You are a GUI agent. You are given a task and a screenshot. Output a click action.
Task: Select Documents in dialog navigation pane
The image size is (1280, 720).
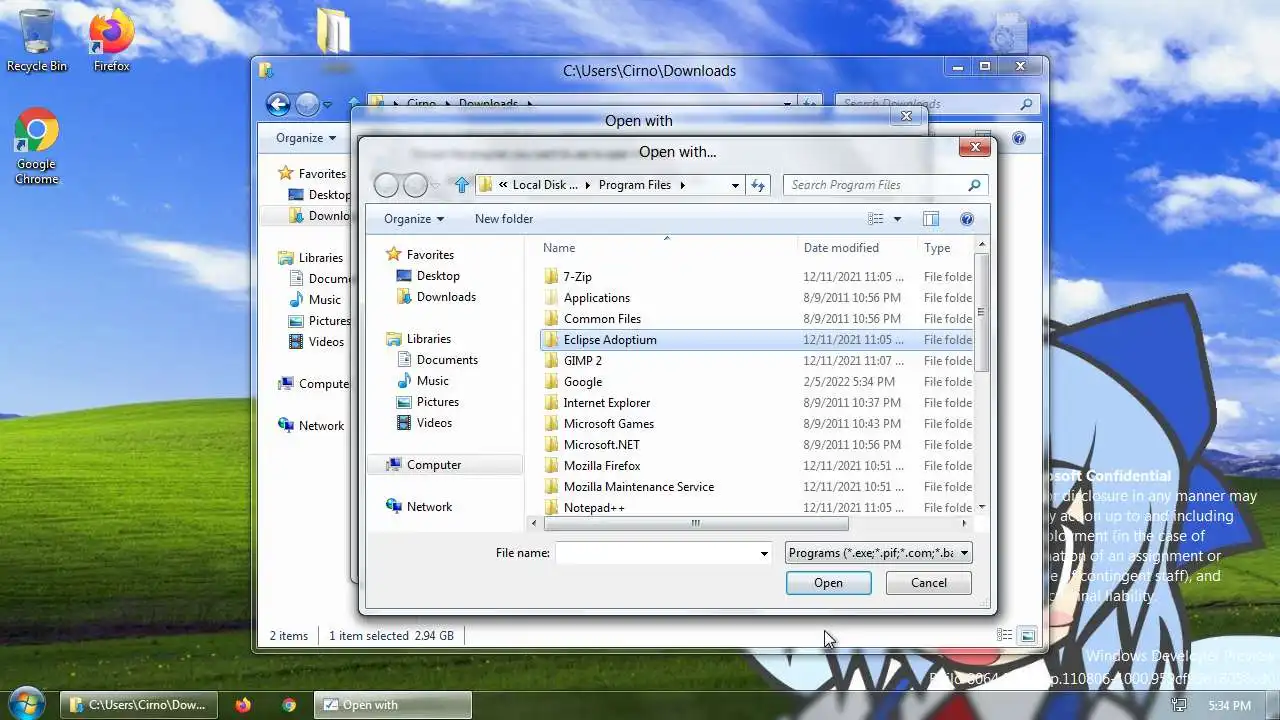[447, 360]
